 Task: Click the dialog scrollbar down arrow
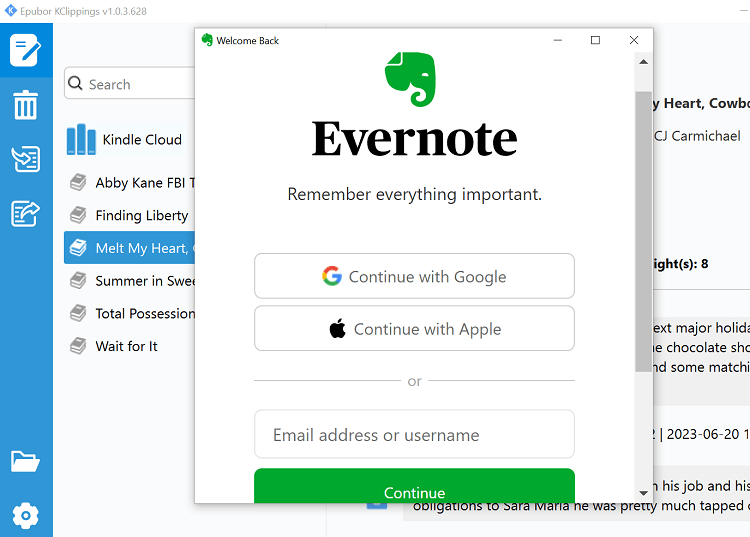(644, 493)
